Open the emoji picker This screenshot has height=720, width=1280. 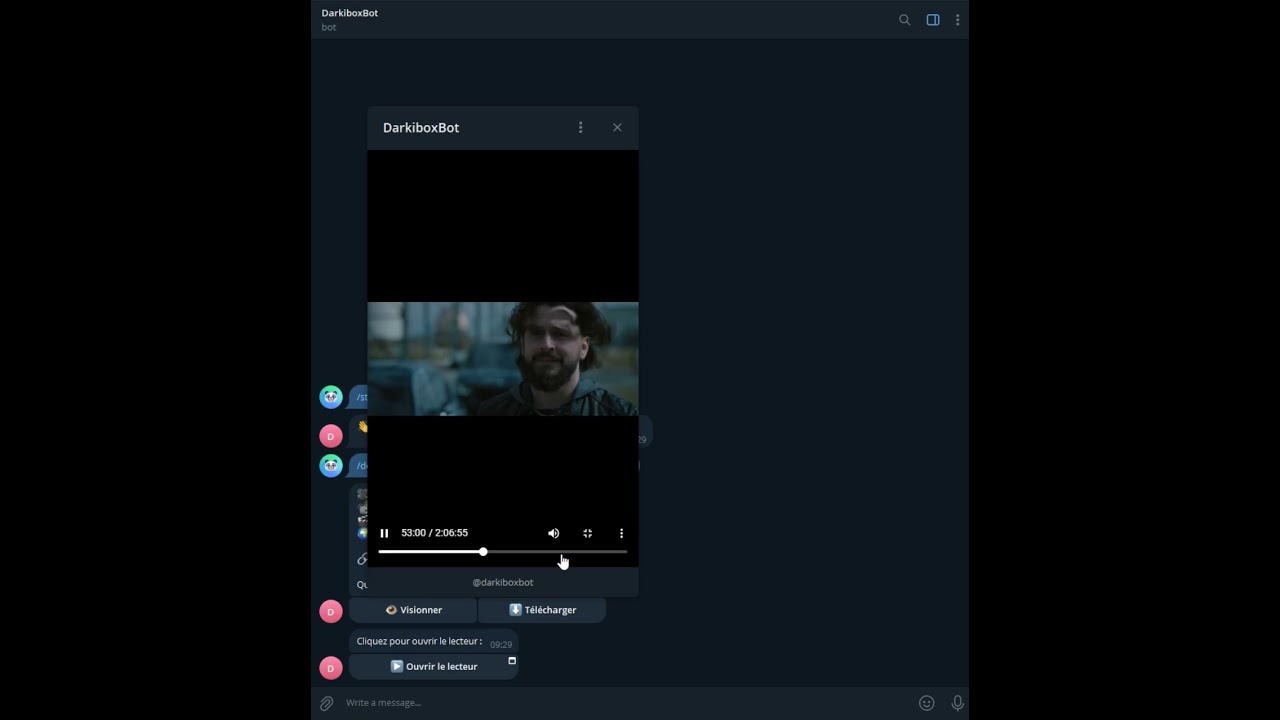(927, 703)
